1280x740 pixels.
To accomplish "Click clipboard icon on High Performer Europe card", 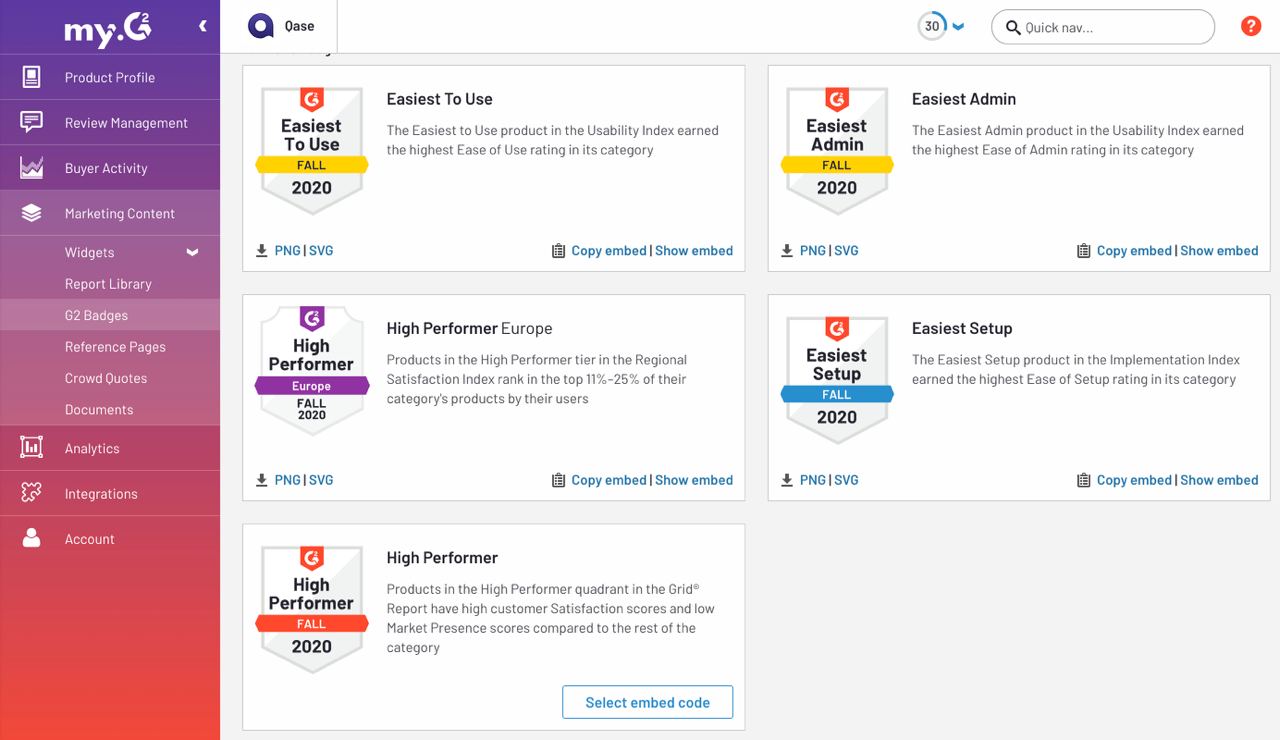I will pos(559,480).
